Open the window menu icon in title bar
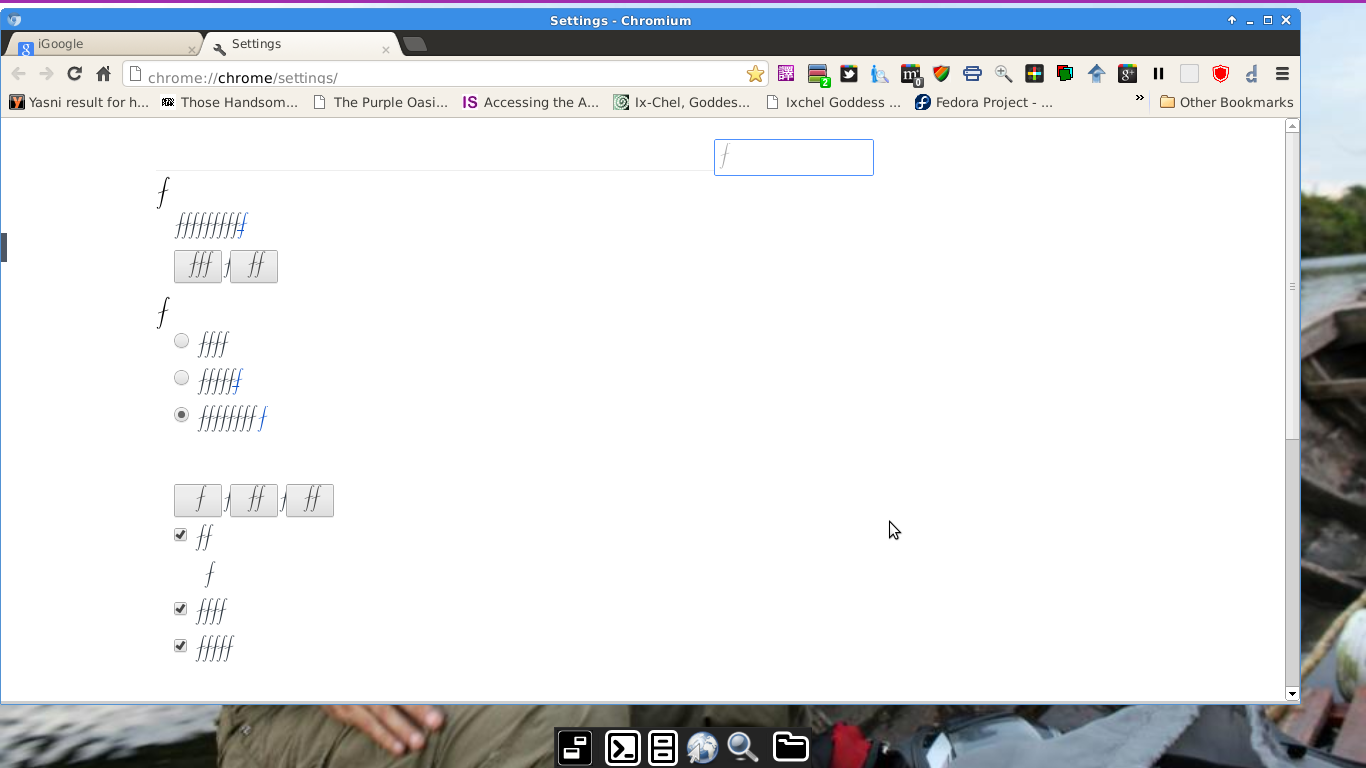Viewport: 1366px width, 768px height. (x=14, y=20)
